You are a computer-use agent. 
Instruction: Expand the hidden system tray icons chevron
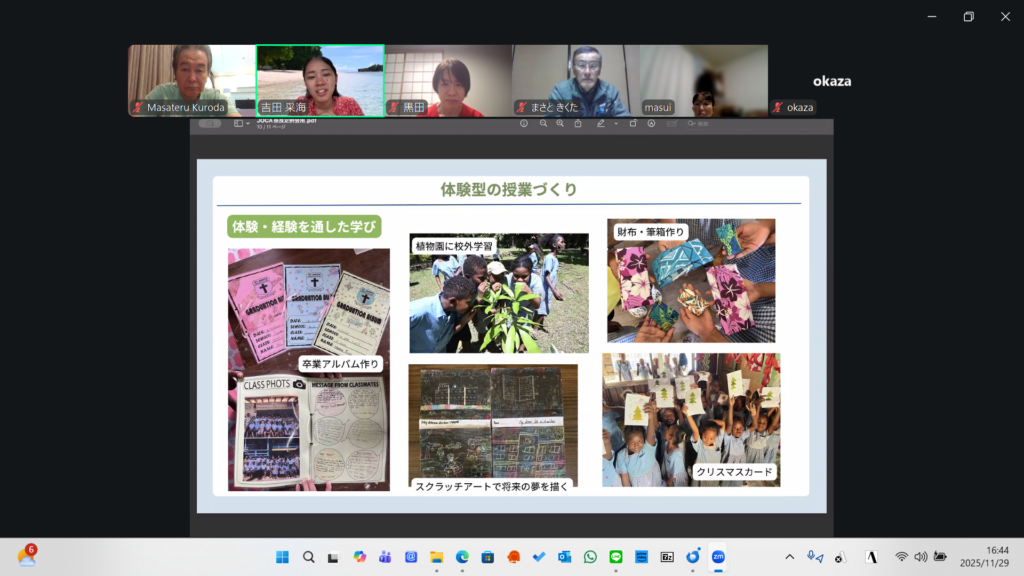click(x=790, y=557)
